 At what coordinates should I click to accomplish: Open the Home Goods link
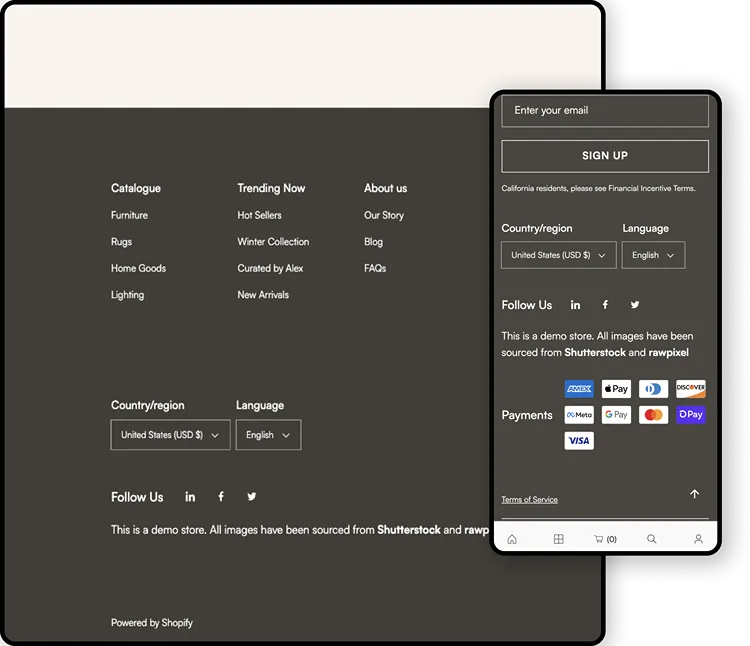click(x=138, y=268)
